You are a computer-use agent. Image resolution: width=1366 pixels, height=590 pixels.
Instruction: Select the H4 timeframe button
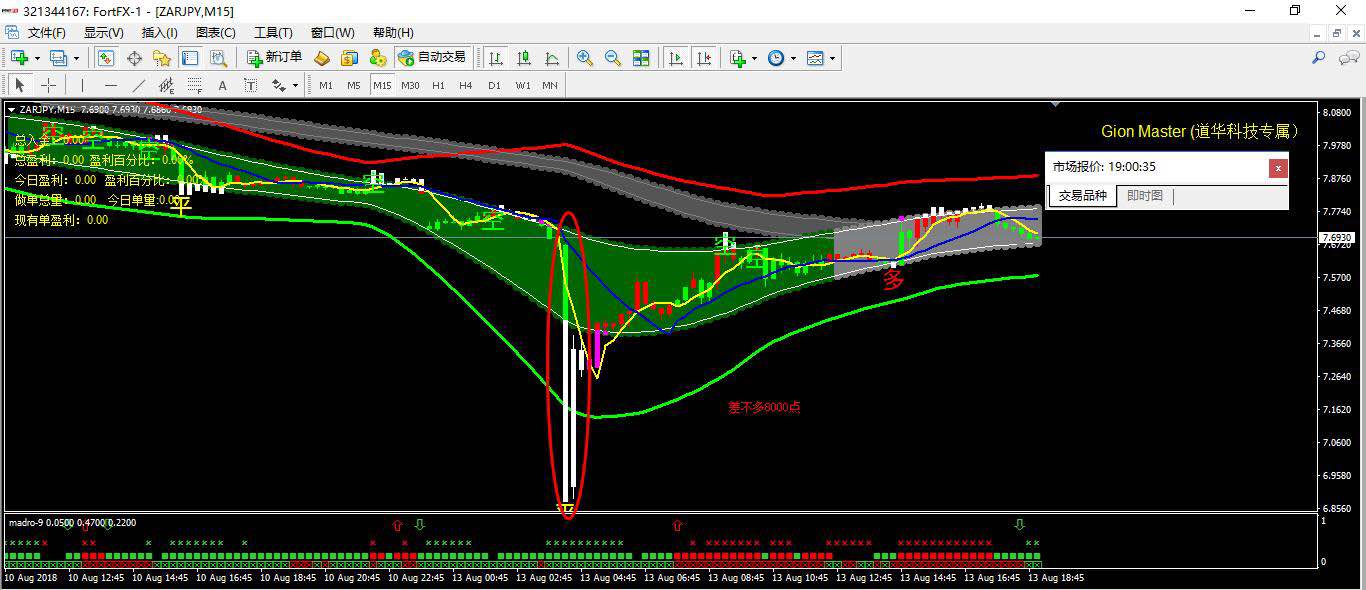tap(466, 85)
